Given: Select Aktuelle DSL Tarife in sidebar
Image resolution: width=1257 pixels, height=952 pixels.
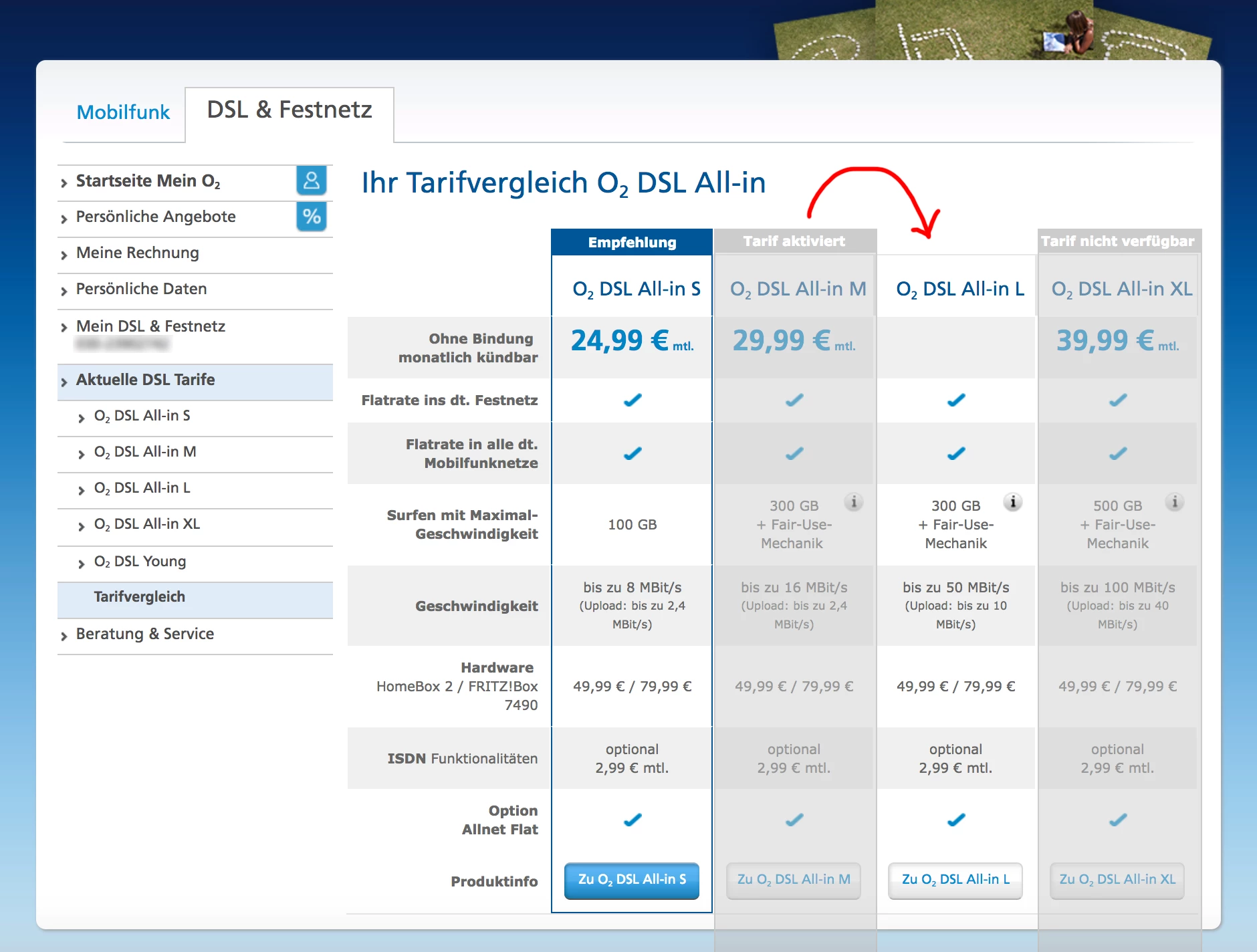Looking at the screenshot, I should click(x=195, y=382).
